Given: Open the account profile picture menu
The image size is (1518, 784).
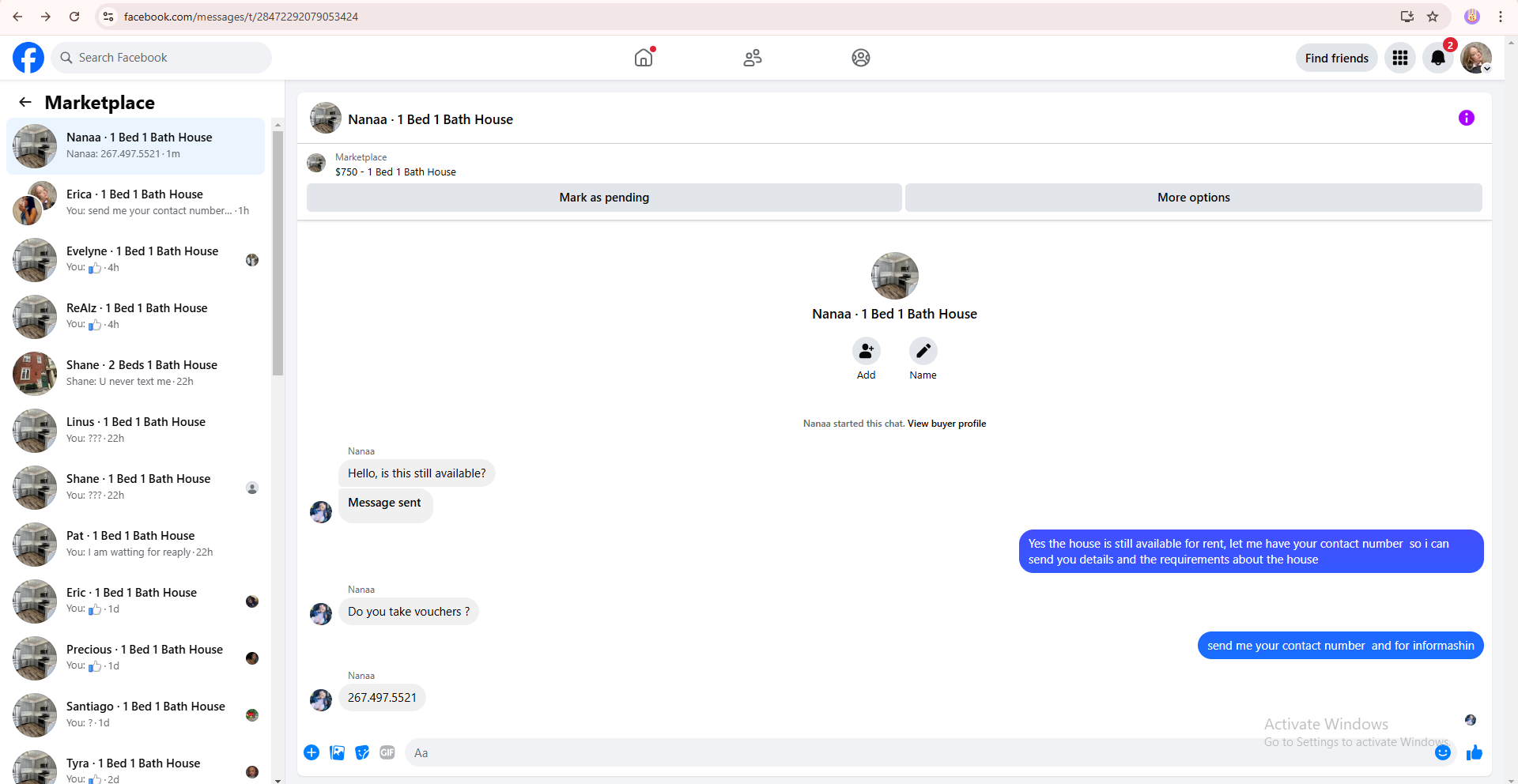Looking at the screenshot, I should (x=1476, y=58).
